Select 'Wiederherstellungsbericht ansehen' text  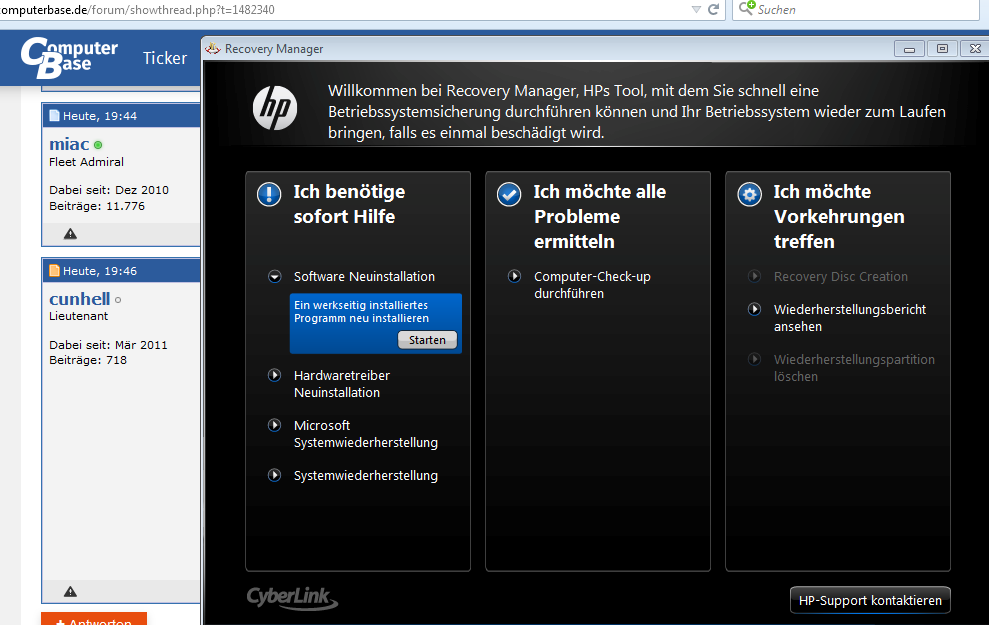pyautogui.click(x=850, y=318)
